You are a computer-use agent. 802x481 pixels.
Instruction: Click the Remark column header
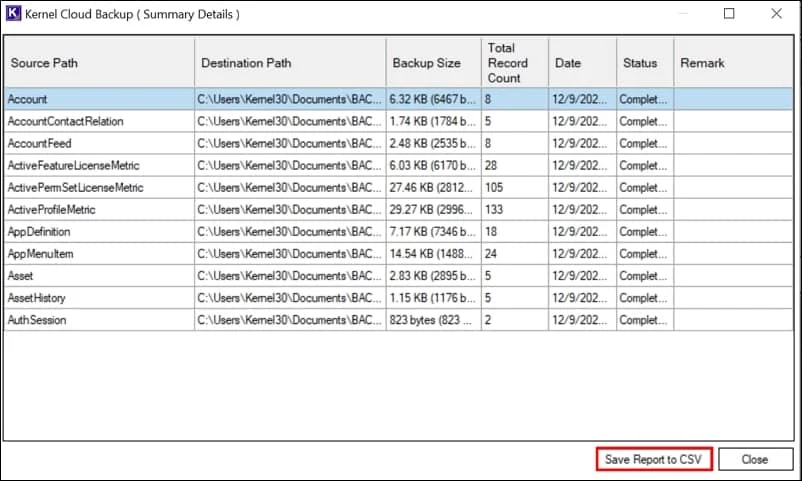[733, 63]
